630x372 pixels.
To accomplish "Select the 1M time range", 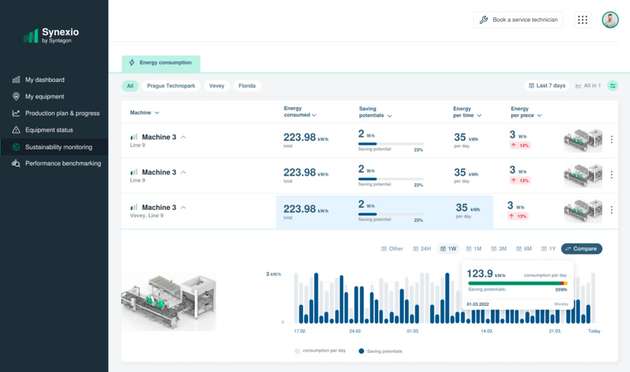I will coord(474,249).
